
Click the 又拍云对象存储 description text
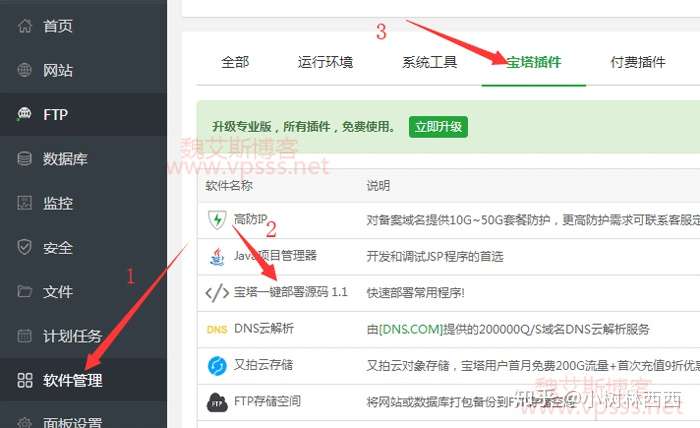[533, 366]
